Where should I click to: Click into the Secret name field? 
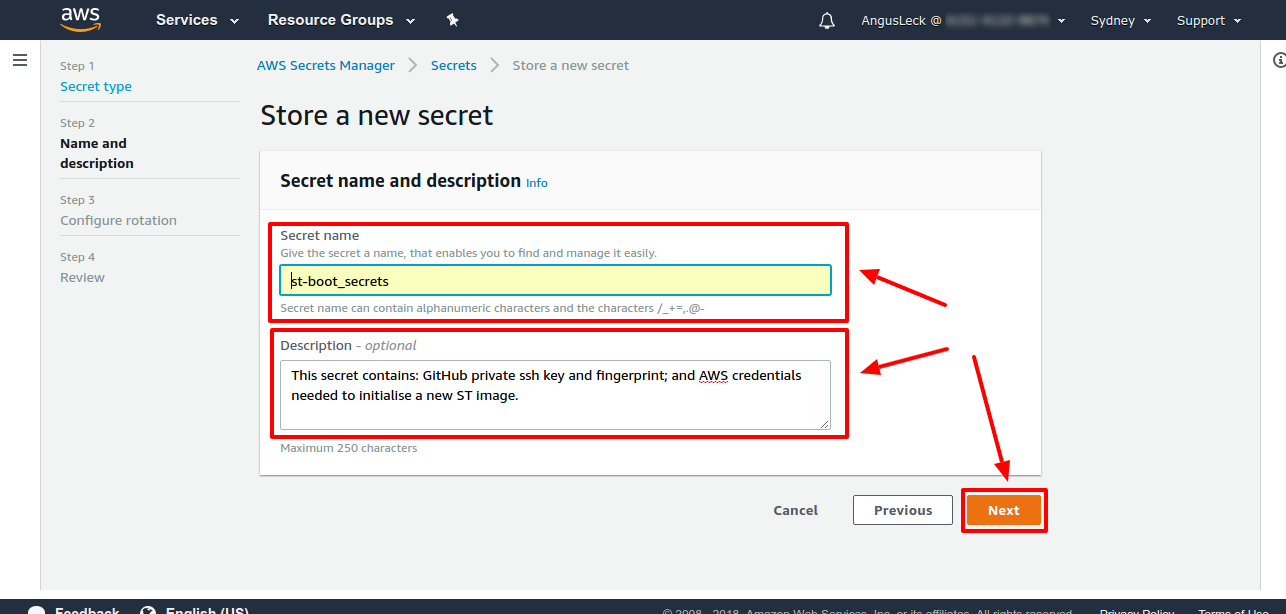tap(555, 280)
